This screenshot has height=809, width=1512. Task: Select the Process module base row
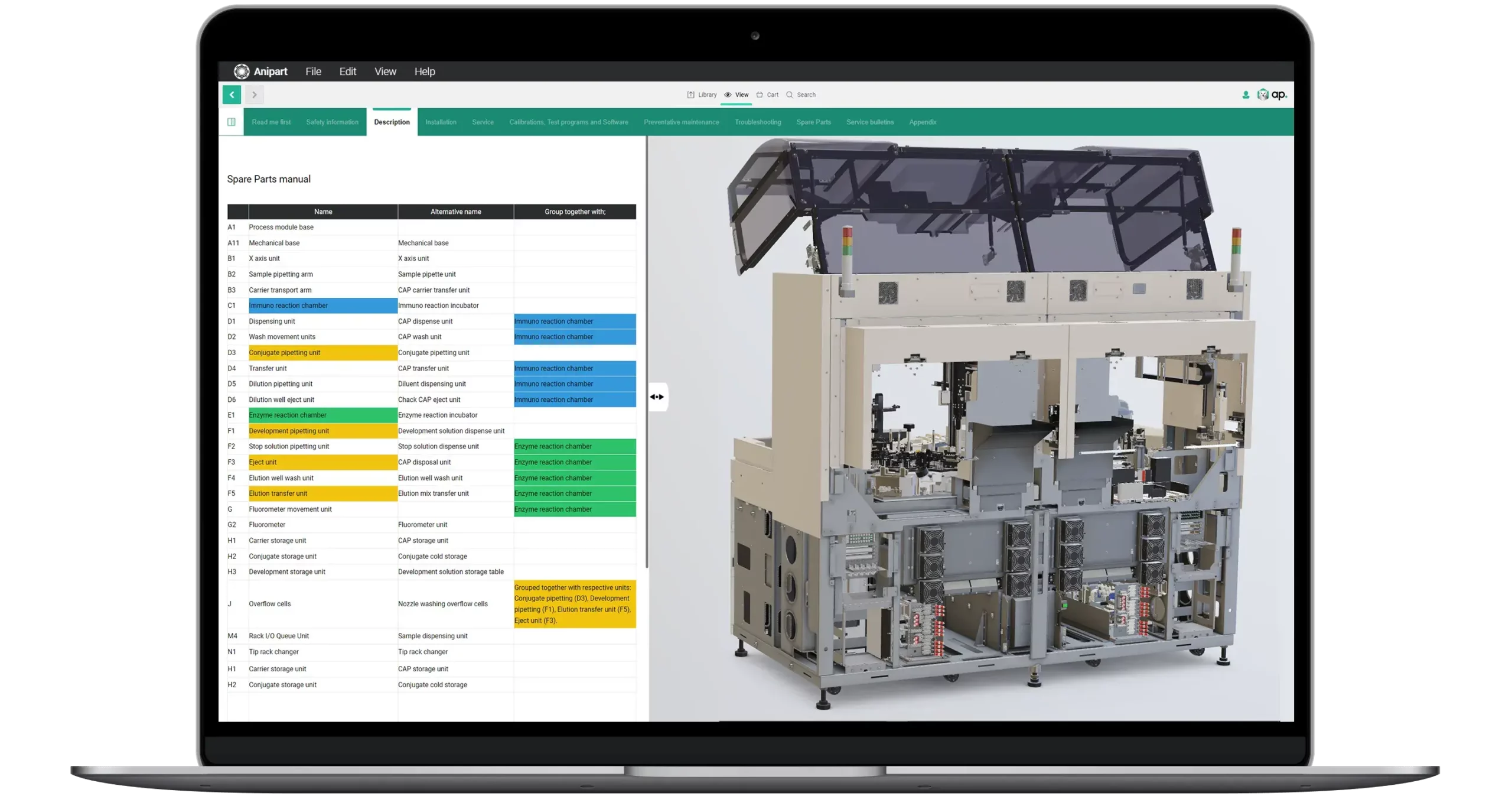(431, 227)
